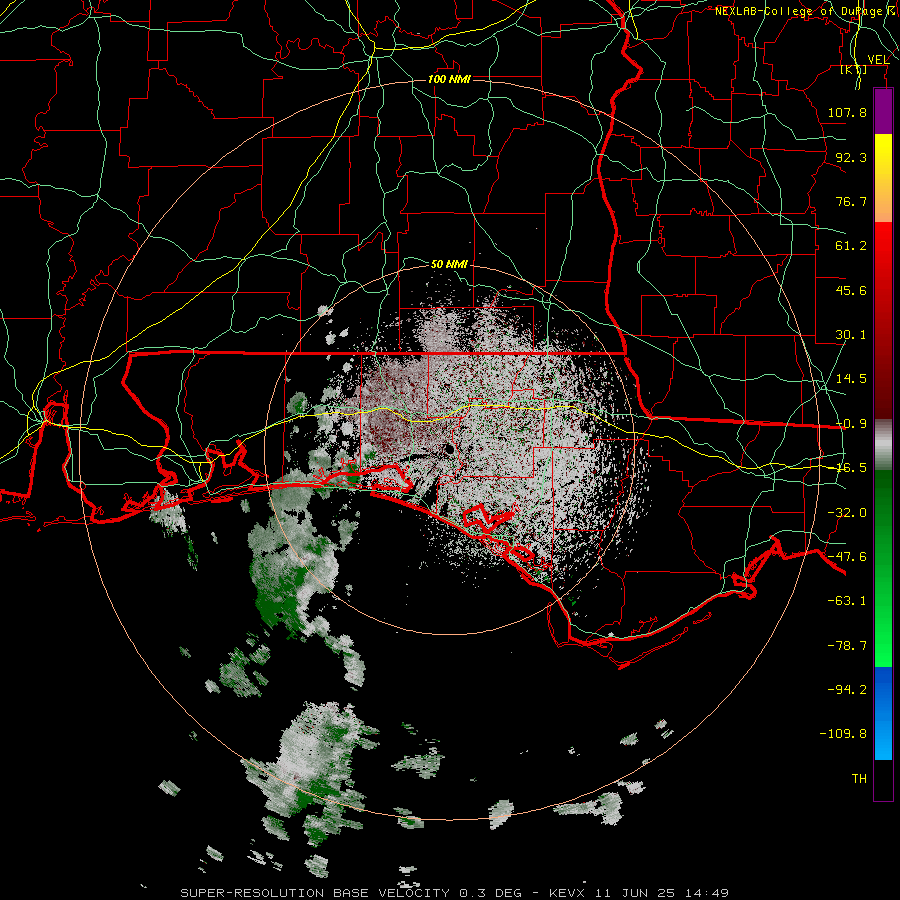
Task: Click the TH label on the legend
Action: click(x=859, y=778)
